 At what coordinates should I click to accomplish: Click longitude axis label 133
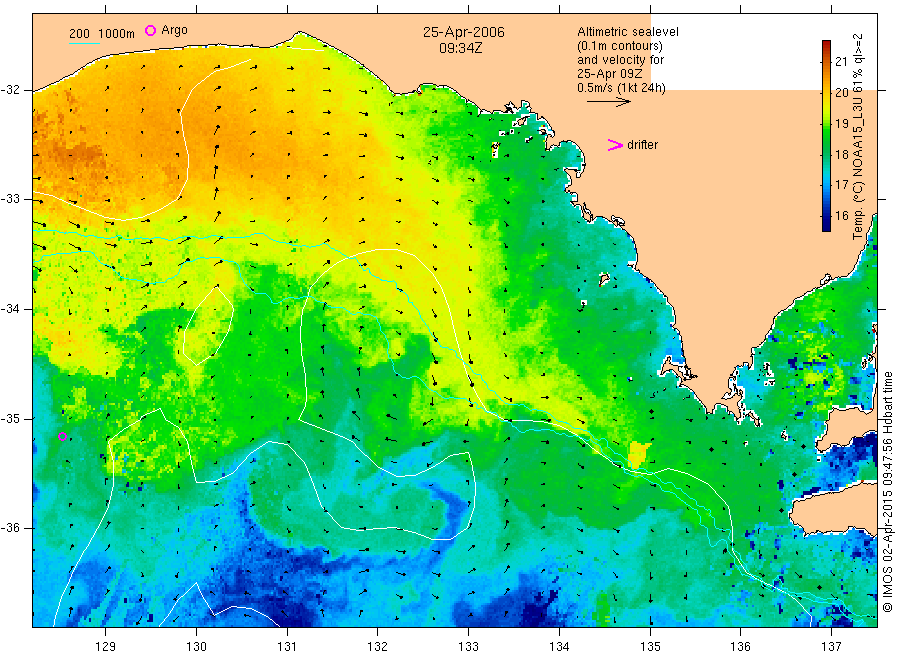(468, 647)
